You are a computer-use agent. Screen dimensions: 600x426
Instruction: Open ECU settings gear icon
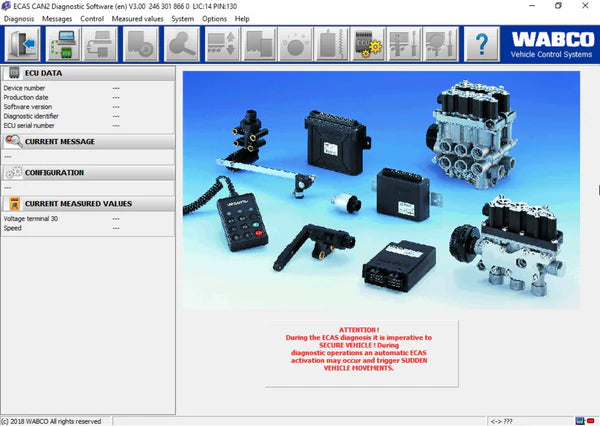[368, 44]
